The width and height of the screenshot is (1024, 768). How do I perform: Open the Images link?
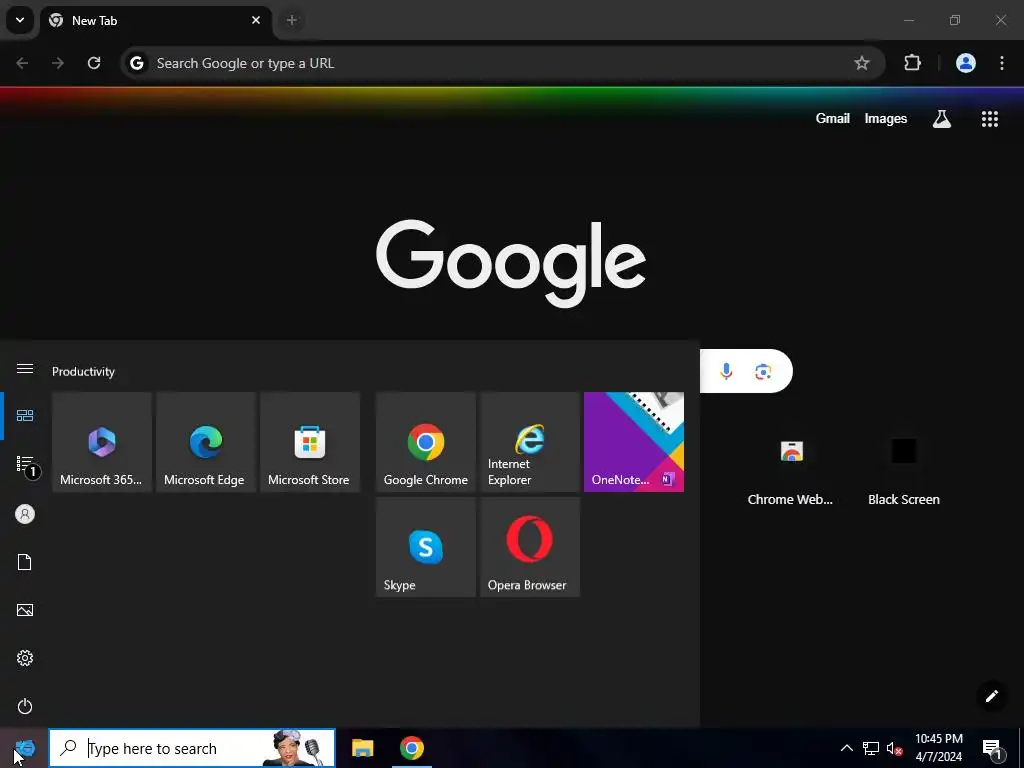(886, 119)
